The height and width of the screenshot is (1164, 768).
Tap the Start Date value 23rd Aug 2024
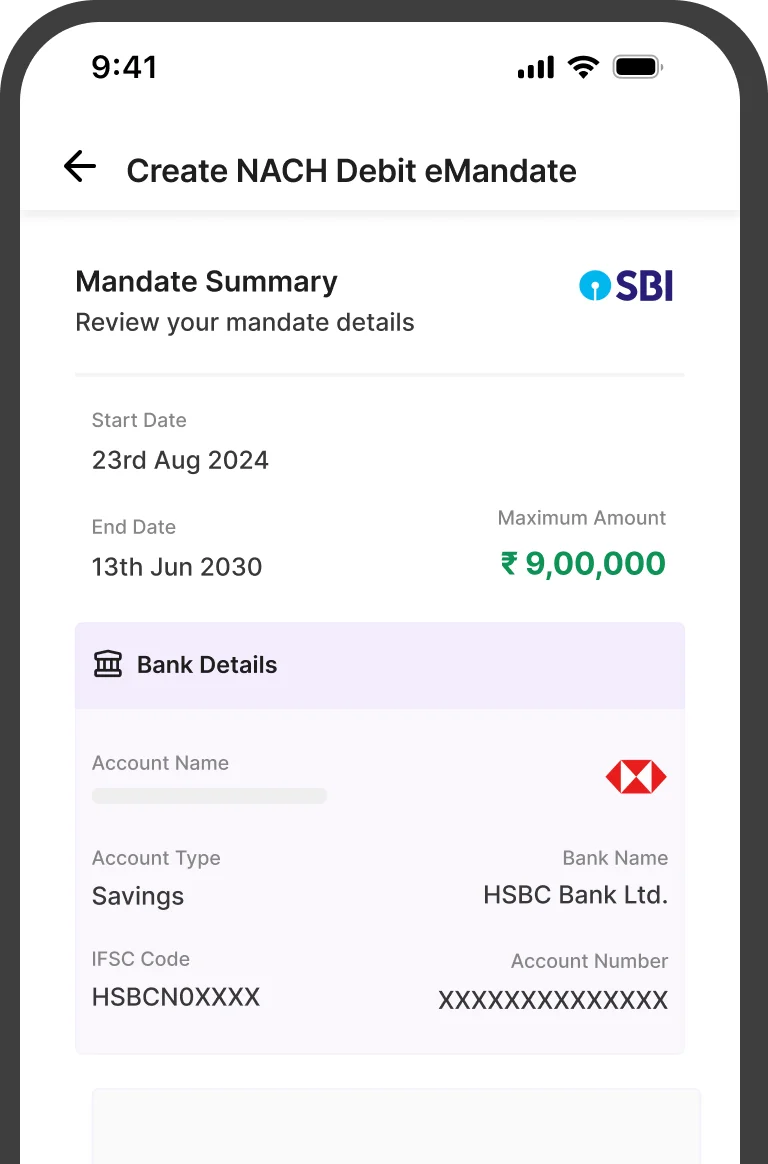coord(180,460)
